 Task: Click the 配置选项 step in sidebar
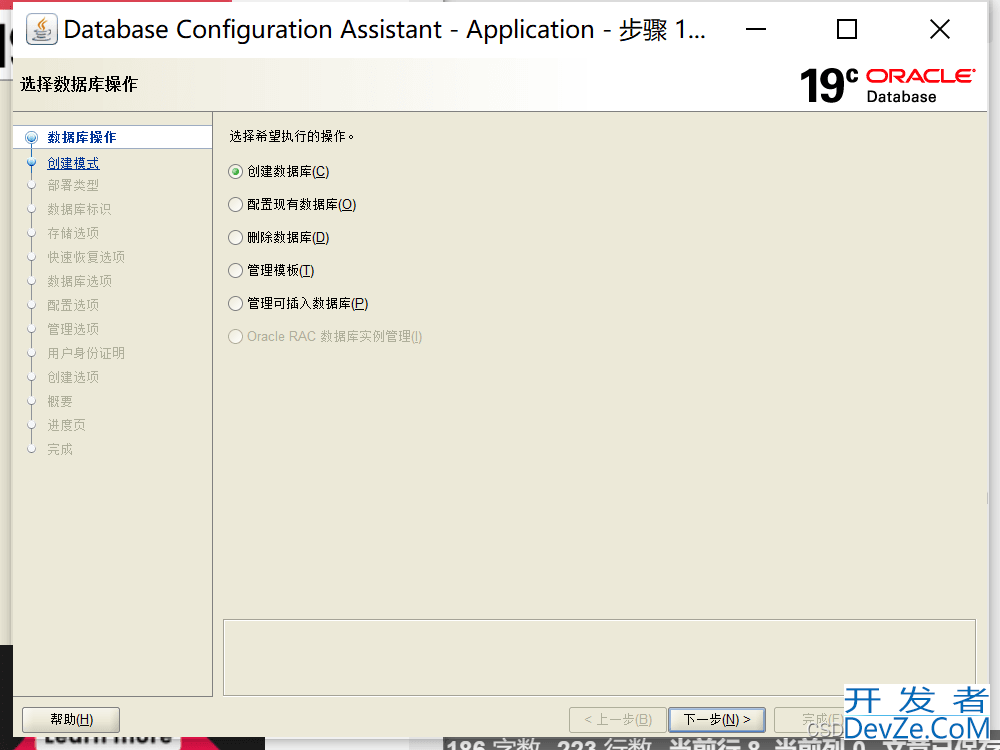(73, 305)
